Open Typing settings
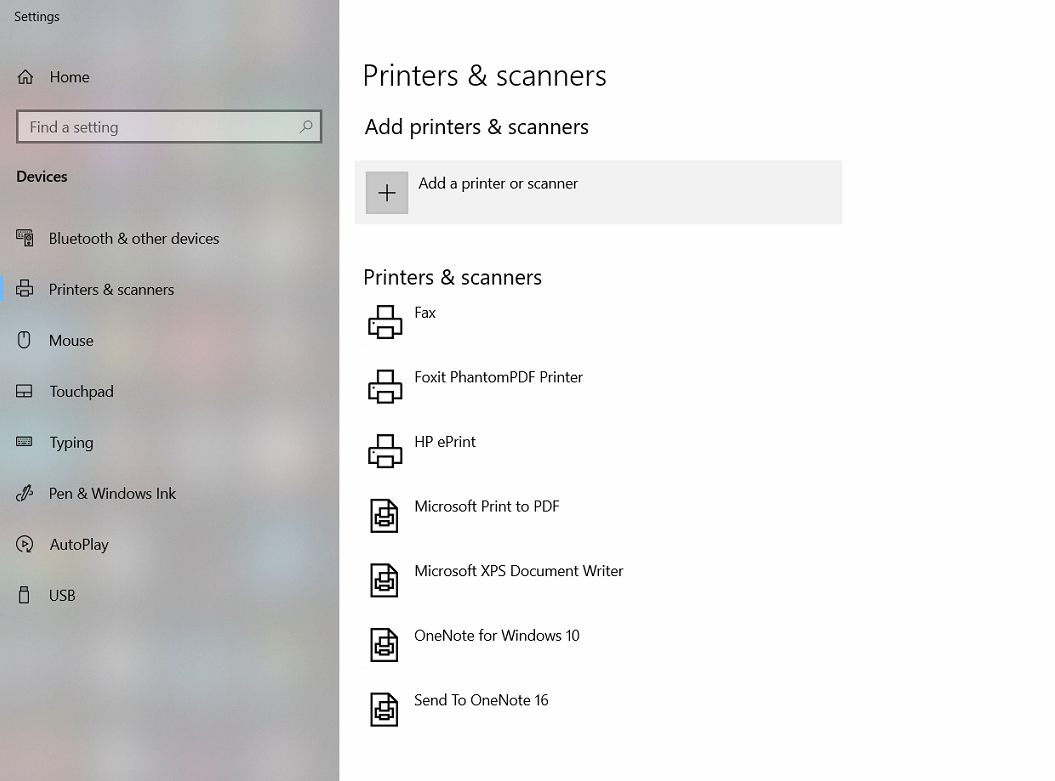 71,443
